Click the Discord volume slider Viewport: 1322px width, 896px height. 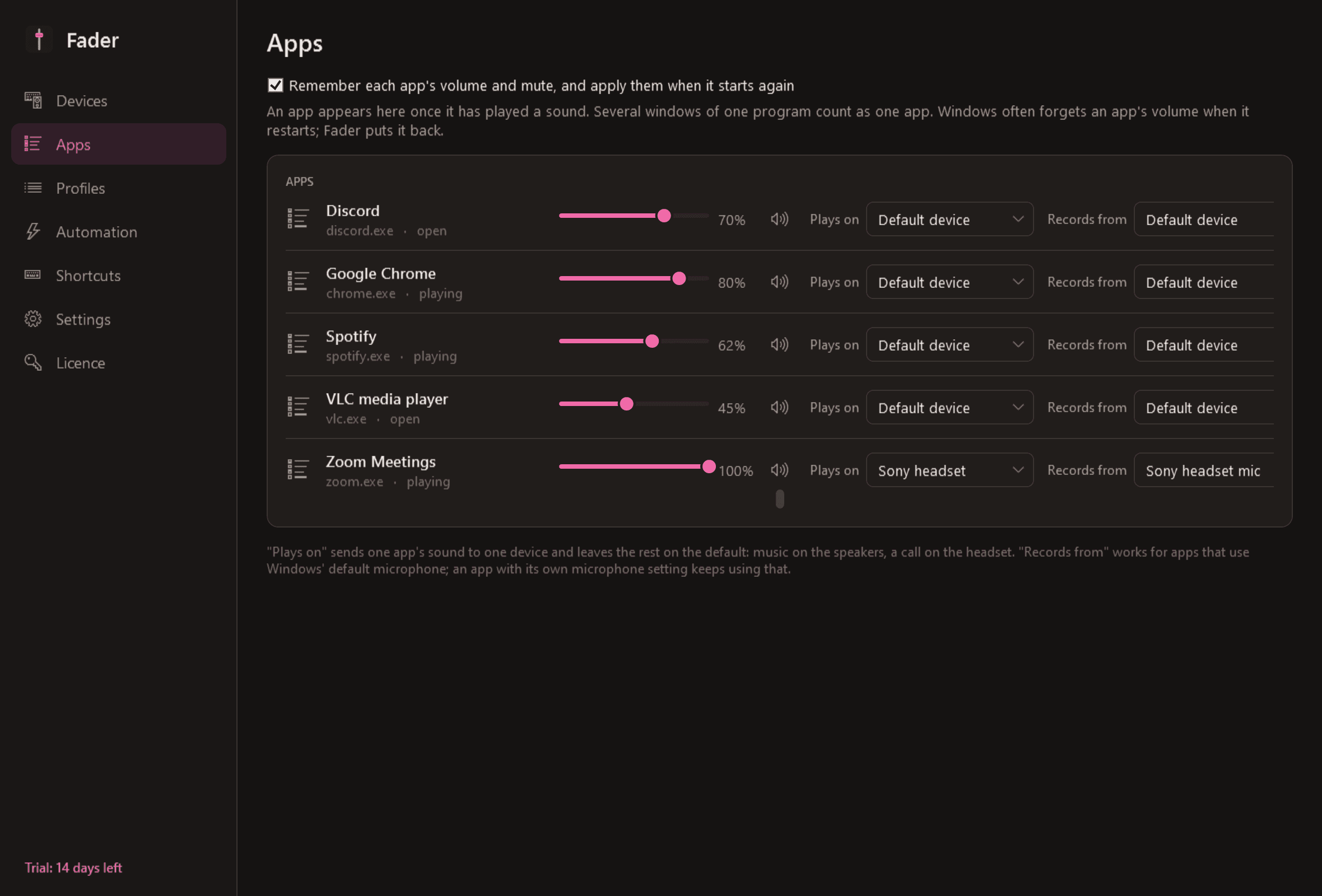click(634, 216)
